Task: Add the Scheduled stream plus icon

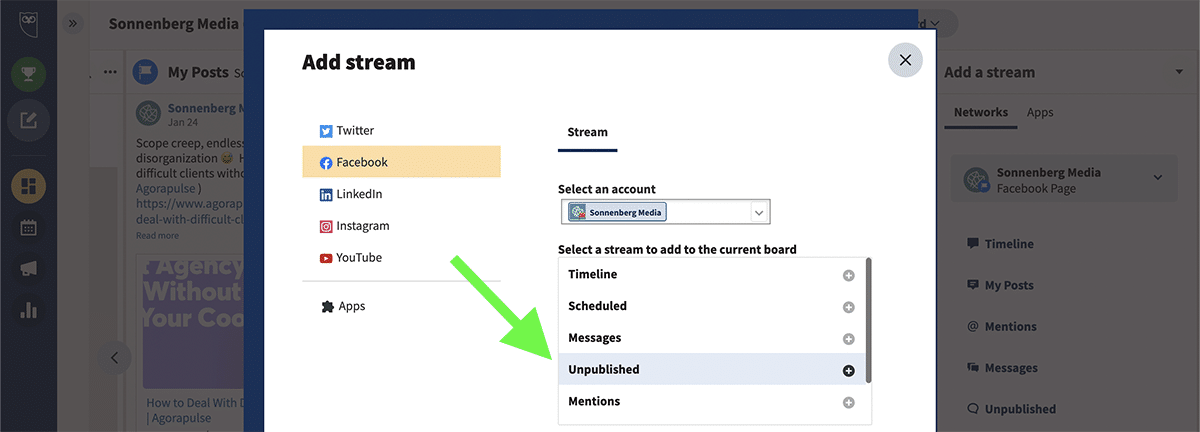Action: 849,307
